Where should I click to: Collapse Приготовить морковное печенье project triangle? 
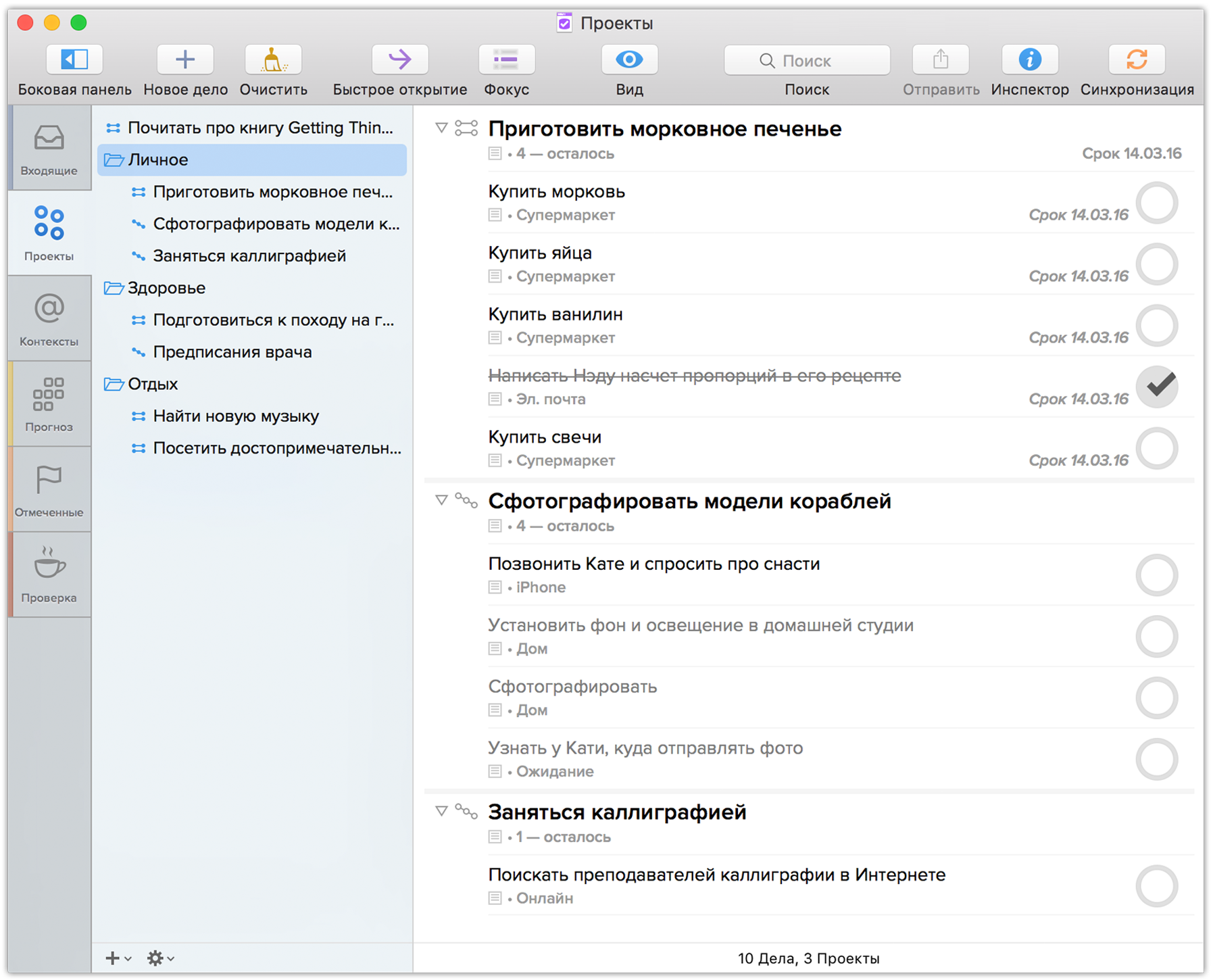[441, 128]
